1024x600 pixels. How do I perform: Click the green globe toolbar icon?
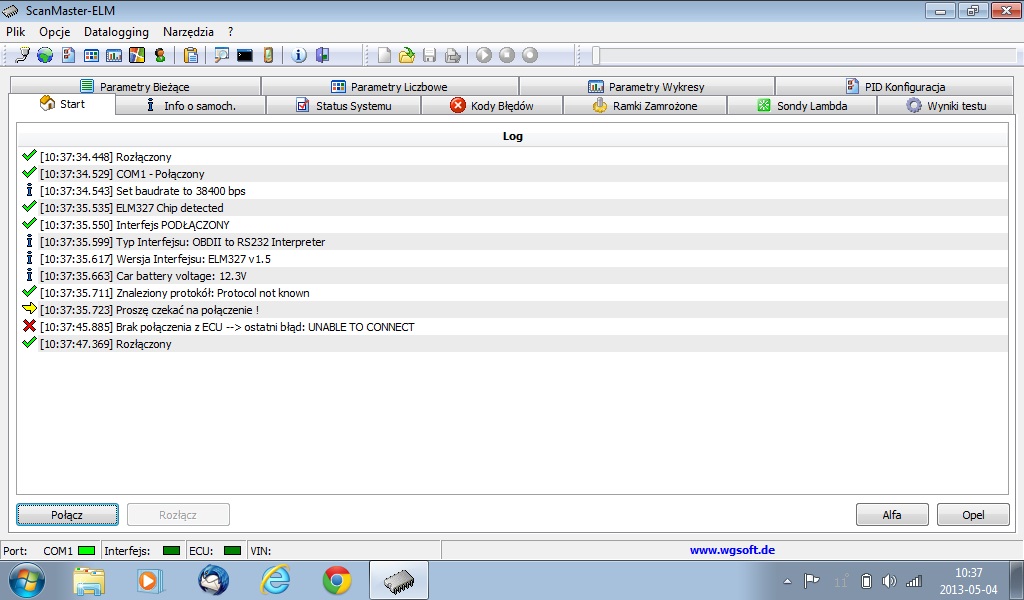coord(45,55)
